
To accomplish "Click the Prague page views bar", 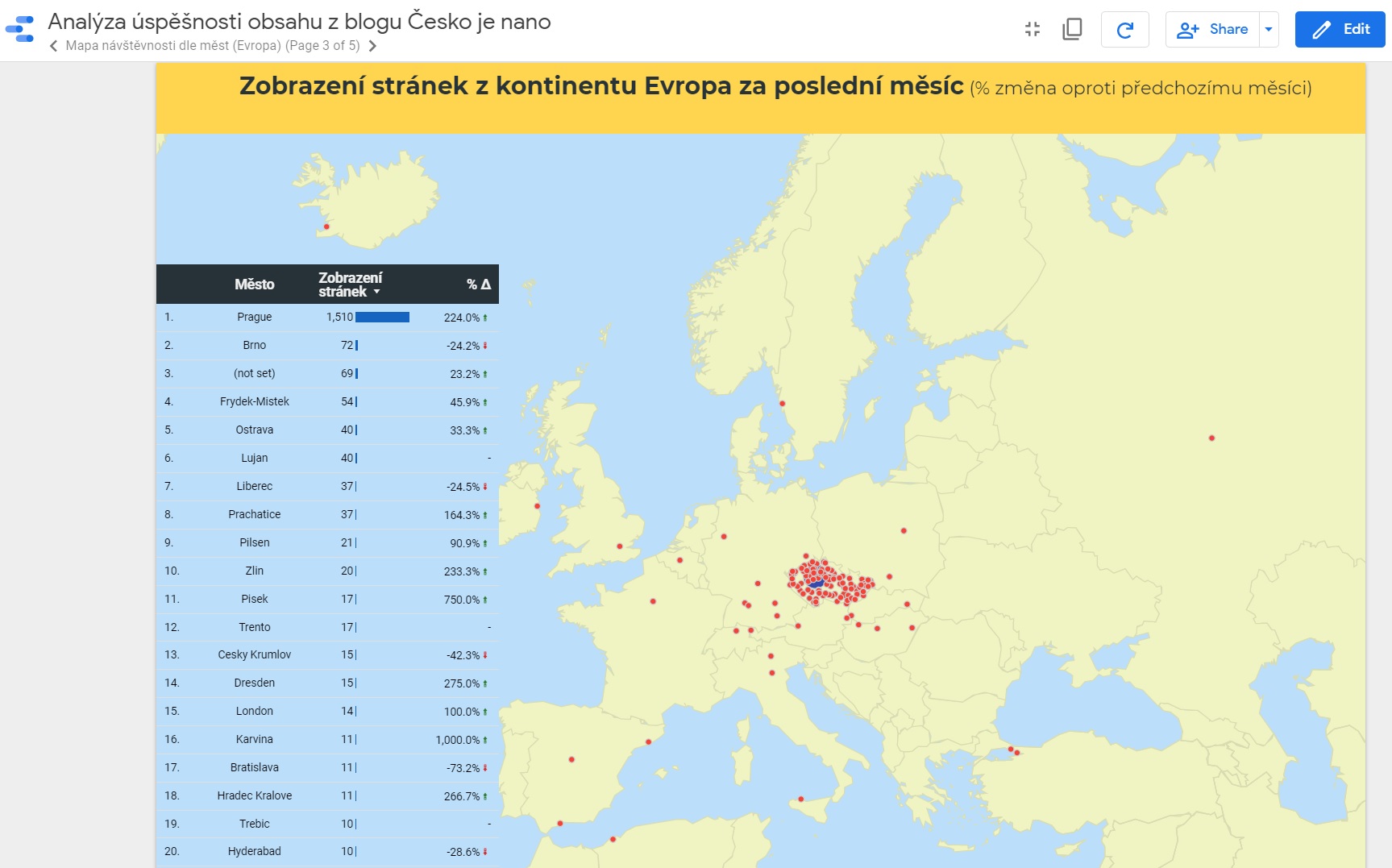I will pyautogui.click(x=382, y=318).
